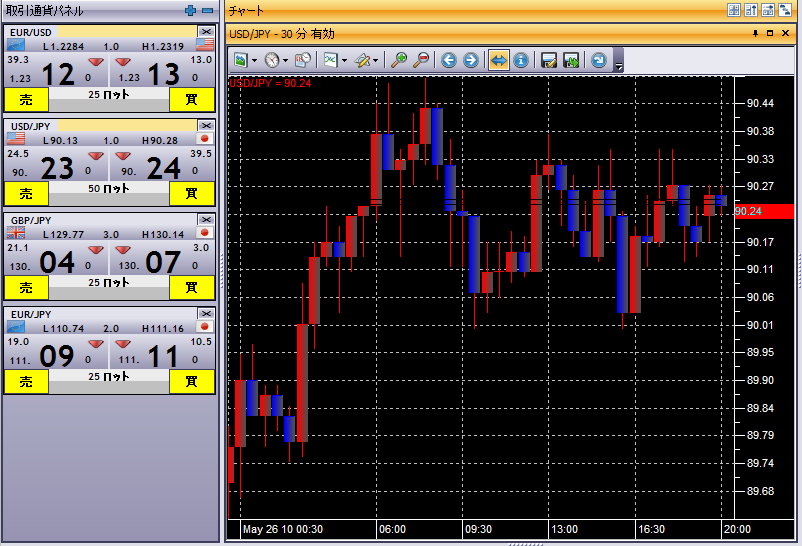Expand the drawing tools dropdown
802x546 pixels.
377,60
